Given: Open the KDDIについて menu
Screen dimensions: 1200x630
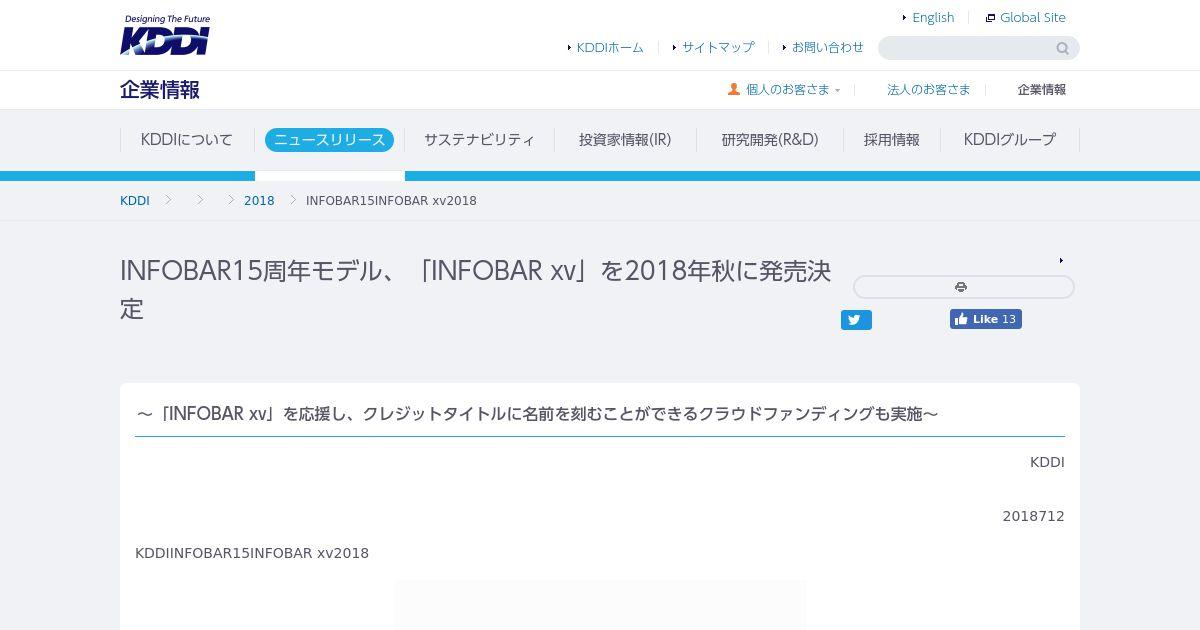Looking at the screenshot, I should click(187, 140).
